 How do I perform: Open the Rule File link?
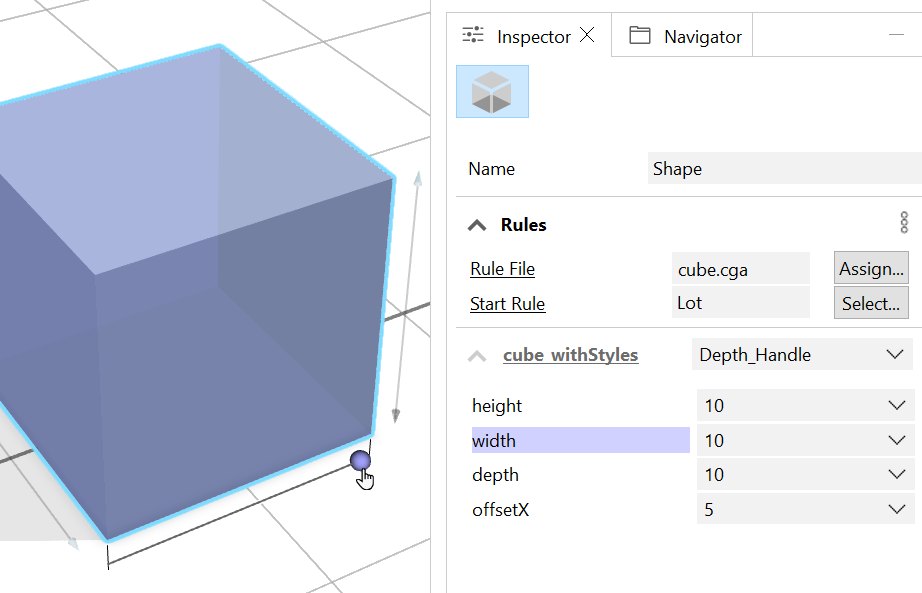click(x=502, y=269)
